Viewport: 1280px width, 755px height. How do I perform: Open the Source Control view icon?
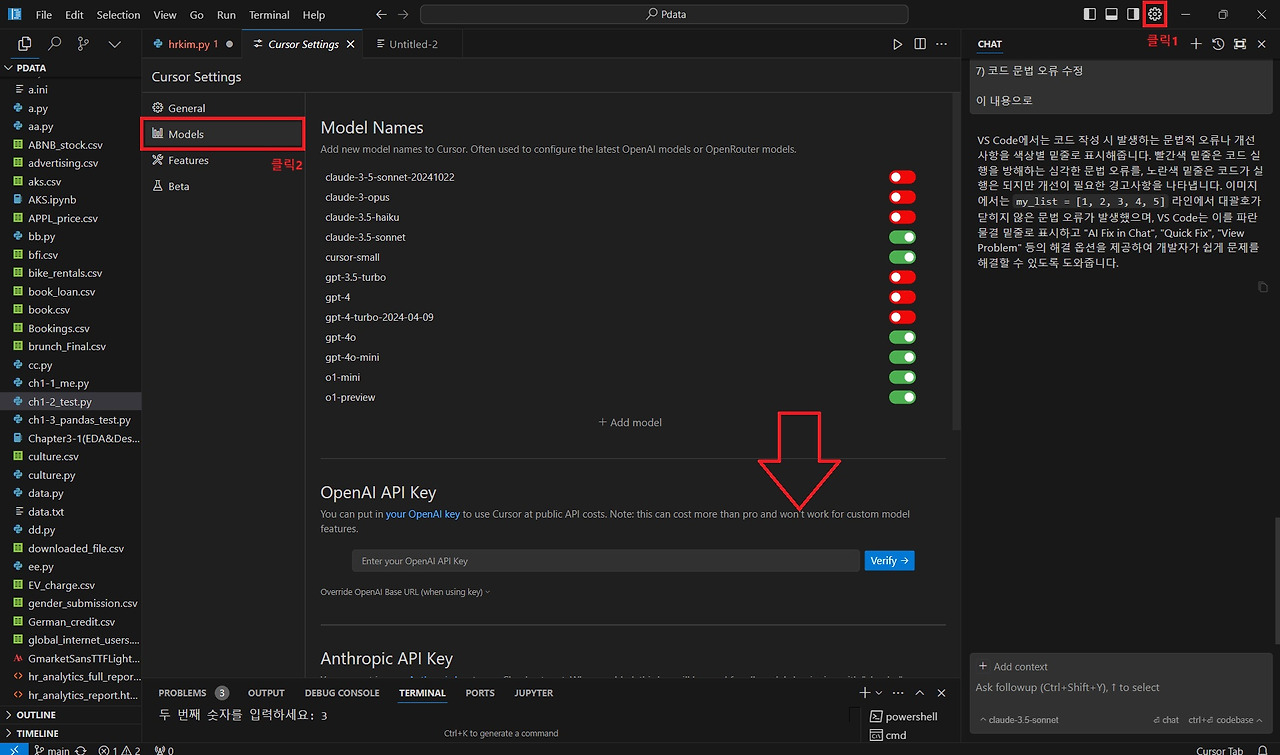pyautogui.click(x=84, y=44)
